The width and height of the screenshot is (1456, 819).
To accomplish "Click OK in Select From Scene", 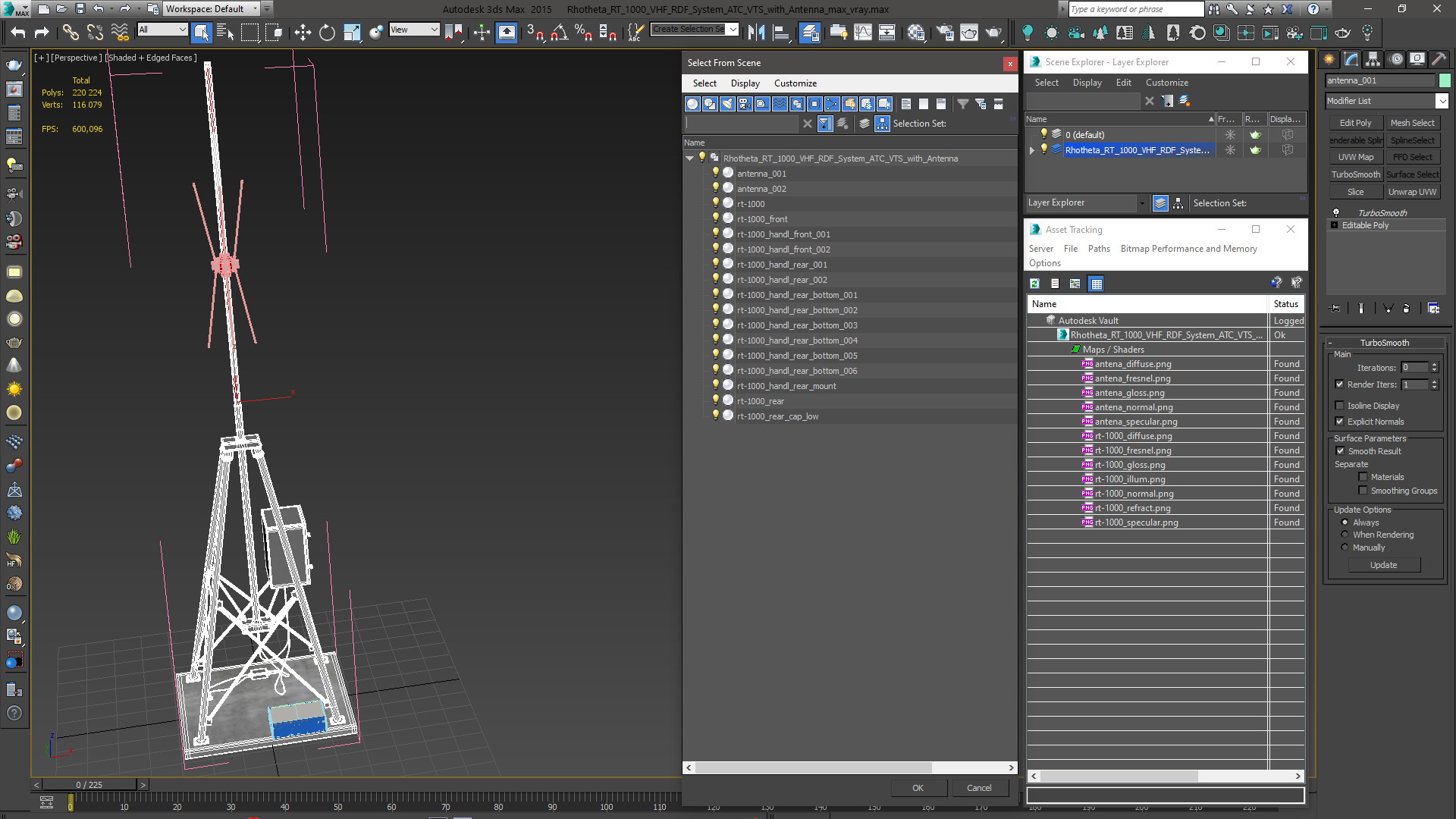I will [x=918, y=788].
